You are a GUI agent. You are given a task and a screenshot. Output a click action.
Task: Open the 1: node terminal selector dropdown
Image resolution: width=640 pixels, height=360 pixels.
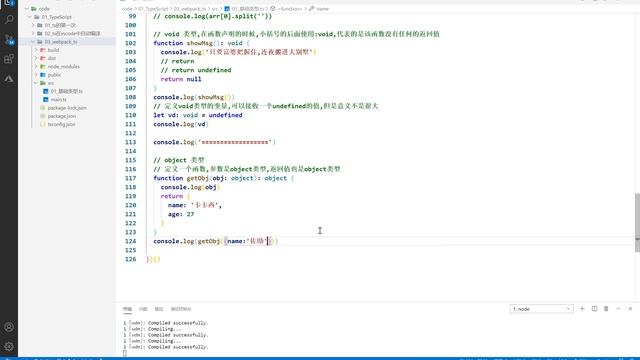coord(541,309)
